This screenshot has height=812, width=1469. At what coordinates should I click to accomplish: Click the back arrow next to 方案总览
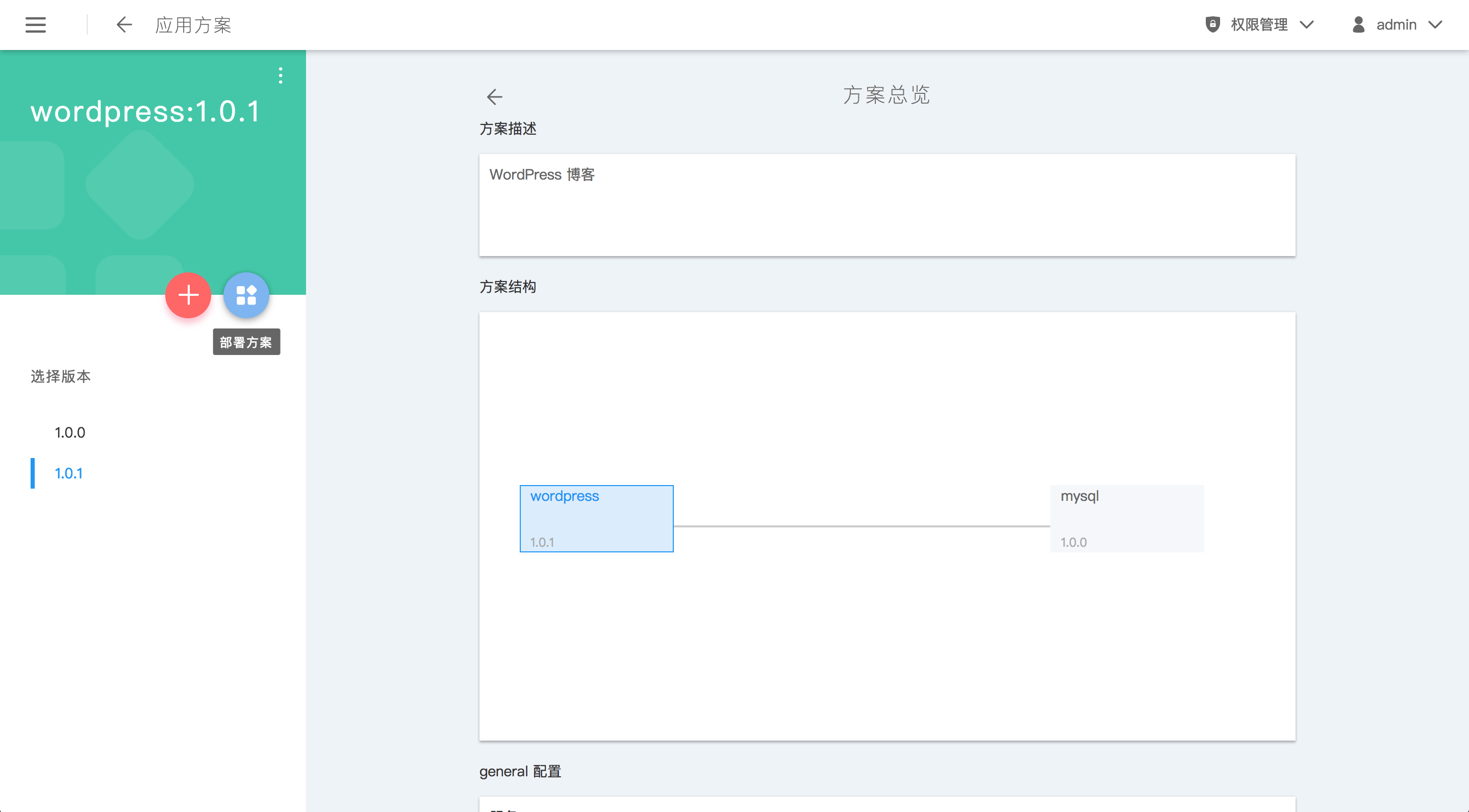pos(494,96)
